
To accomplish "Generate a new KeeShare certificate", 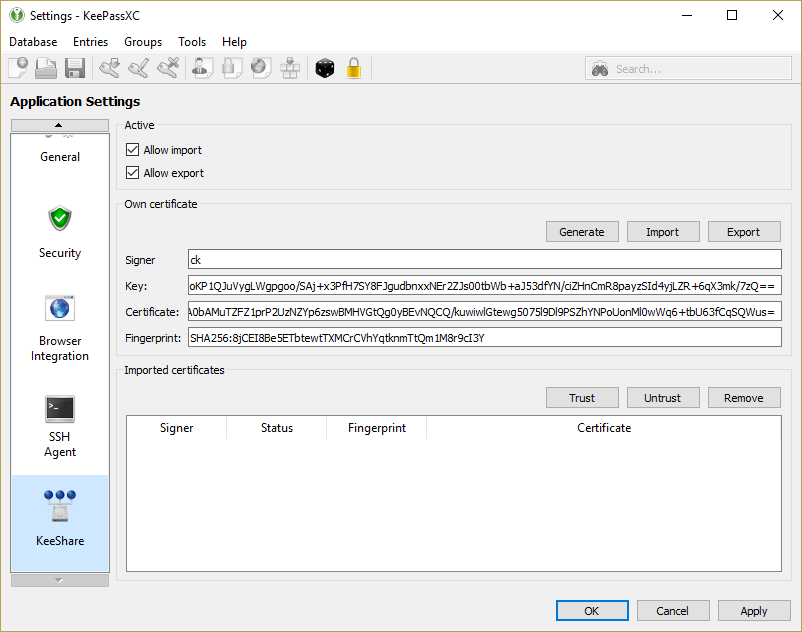I will click(581, 231).
